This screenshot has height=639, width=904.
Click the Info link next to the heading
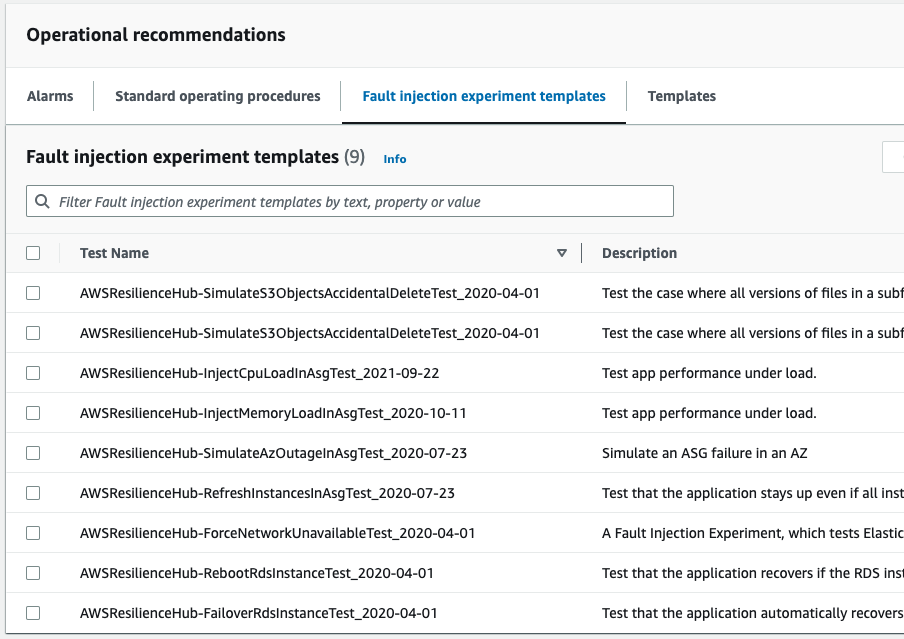(394, 159)
